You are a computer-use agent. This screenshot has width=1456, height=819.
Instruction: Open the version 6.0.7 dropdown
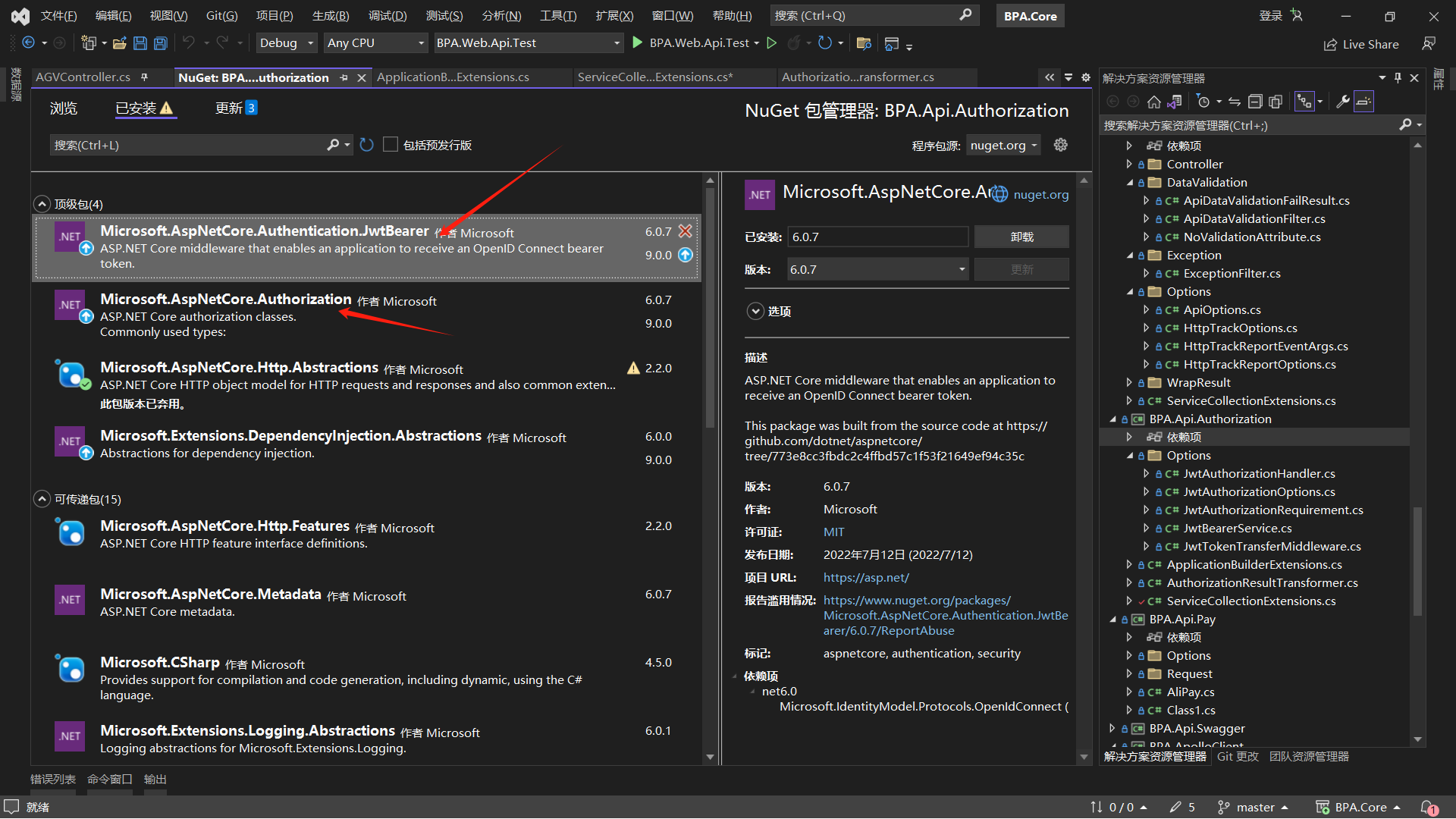coord(877,269)
